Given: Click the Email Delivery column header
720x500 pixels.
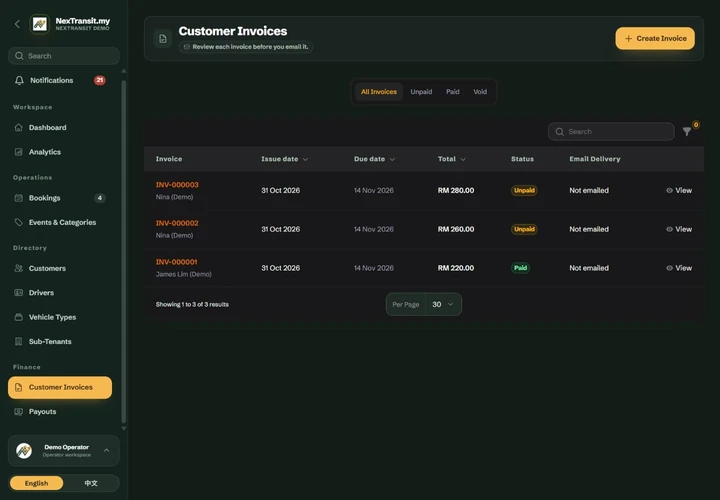Looking at the screenshot, I should pyautogui.click(x=595, y=159).
